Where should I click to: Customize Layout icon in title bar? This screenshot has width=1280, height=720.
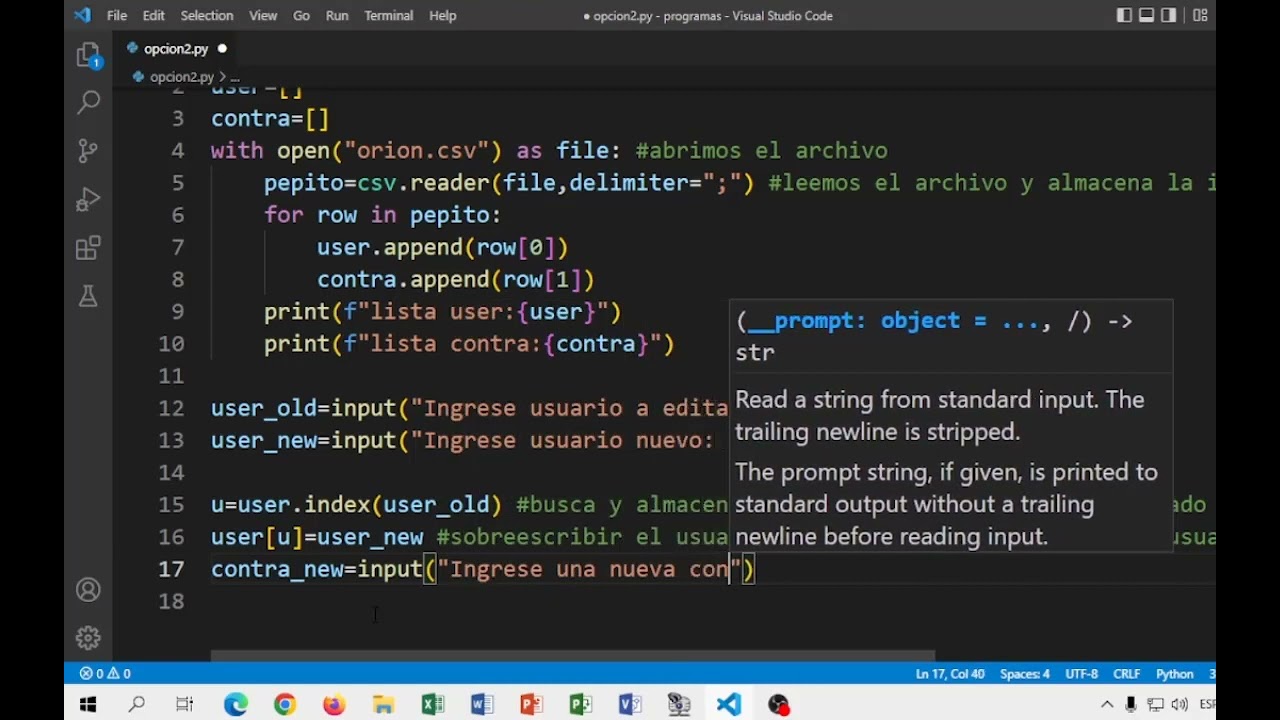tap(1201, 15)
